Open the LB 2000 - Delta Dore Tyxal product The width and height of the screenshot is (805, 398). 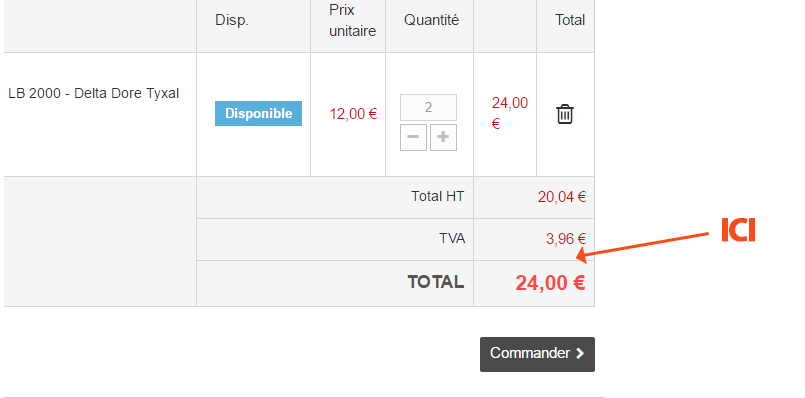tap(93, 93)
